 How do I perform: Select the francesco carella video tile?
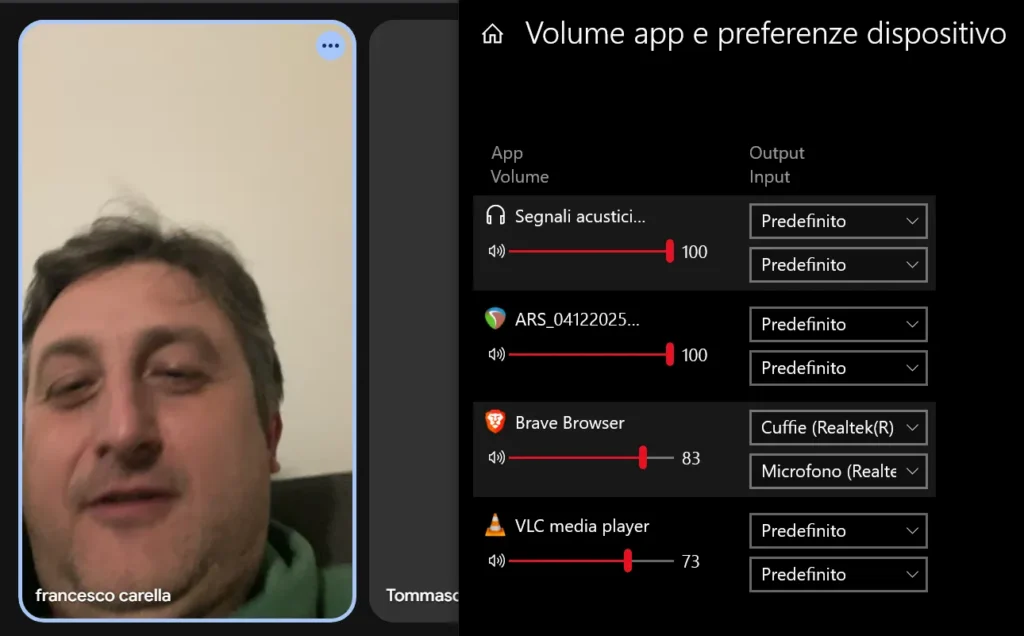pos(187,321)
